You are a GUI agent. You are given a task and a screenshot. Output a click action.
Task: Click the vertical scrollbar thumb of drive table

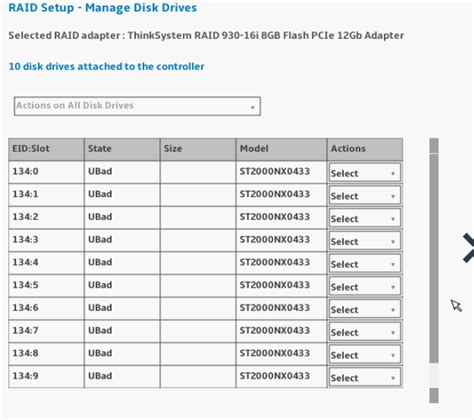pyautogui.click(x=434, y=258)
